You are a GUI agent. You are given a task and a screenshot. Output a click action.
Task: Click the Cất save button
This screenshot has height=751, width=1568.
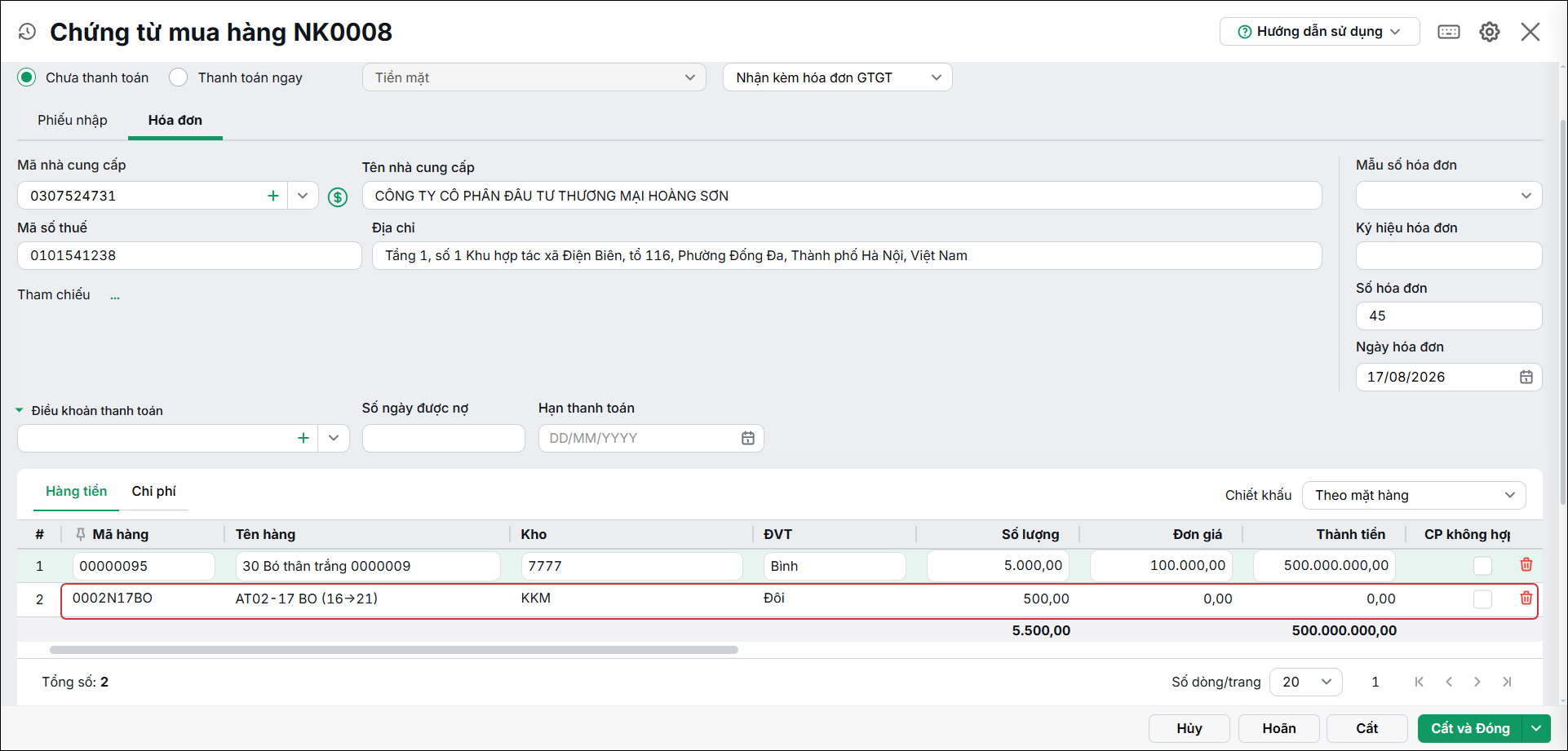click(1367, 728)
